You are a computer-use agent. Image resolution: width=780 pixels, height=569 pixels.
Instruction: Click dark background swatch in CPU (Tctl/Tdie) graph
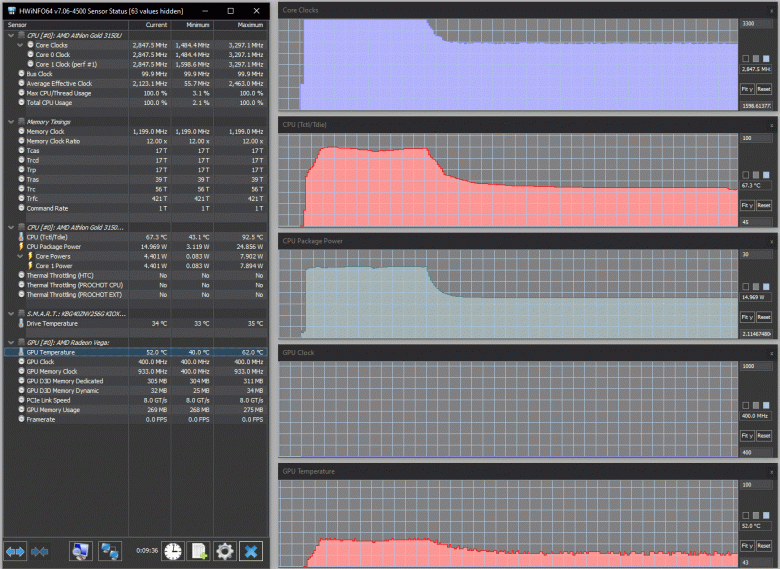[x=745, y=175]
